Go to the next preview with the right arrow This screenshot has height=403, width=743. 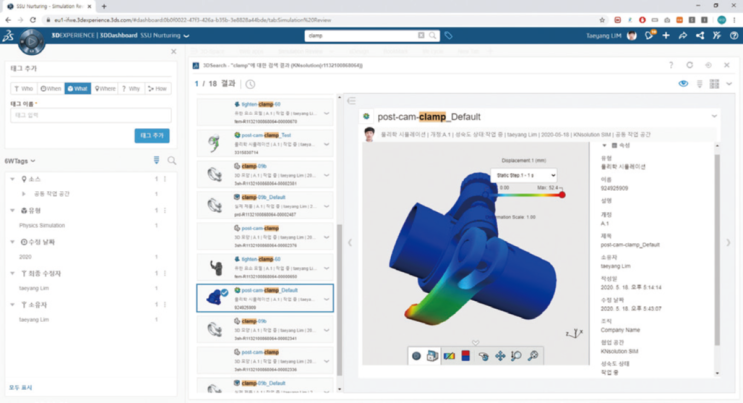coord(728,243)
